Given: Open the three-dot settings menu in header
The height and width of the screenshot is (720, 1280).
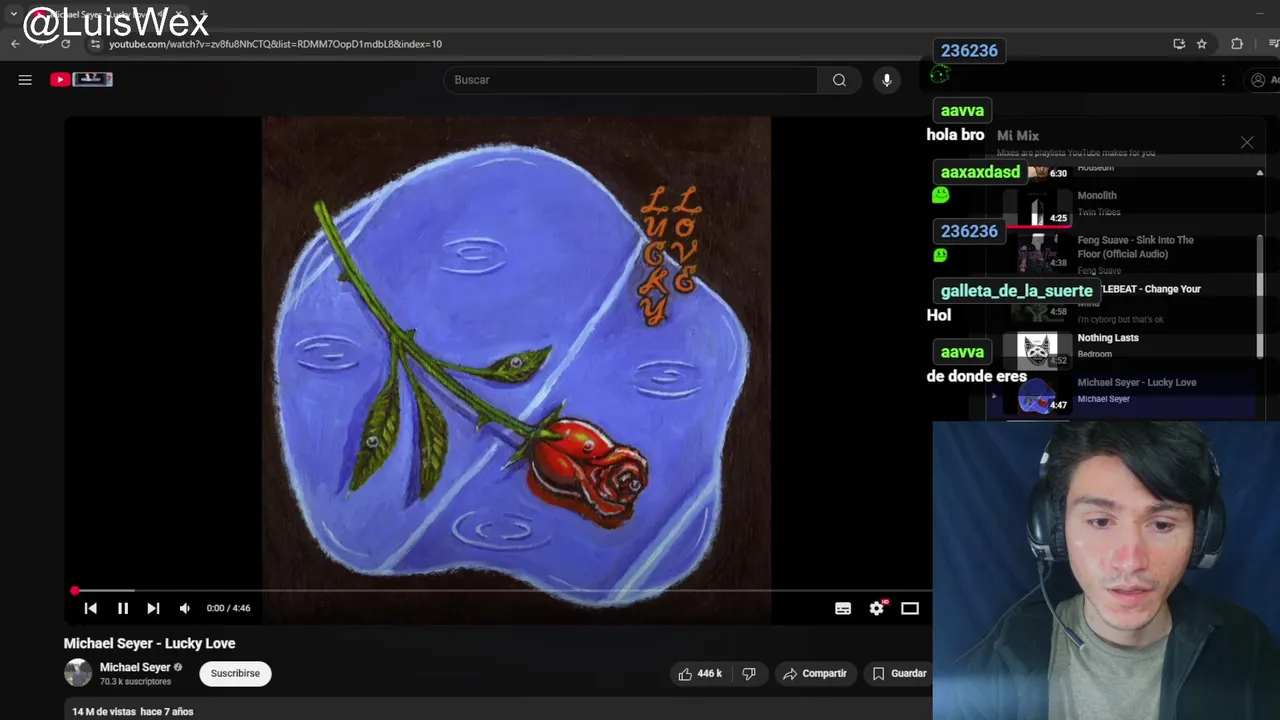Looking at the screenshot, I should [1223, 80].
